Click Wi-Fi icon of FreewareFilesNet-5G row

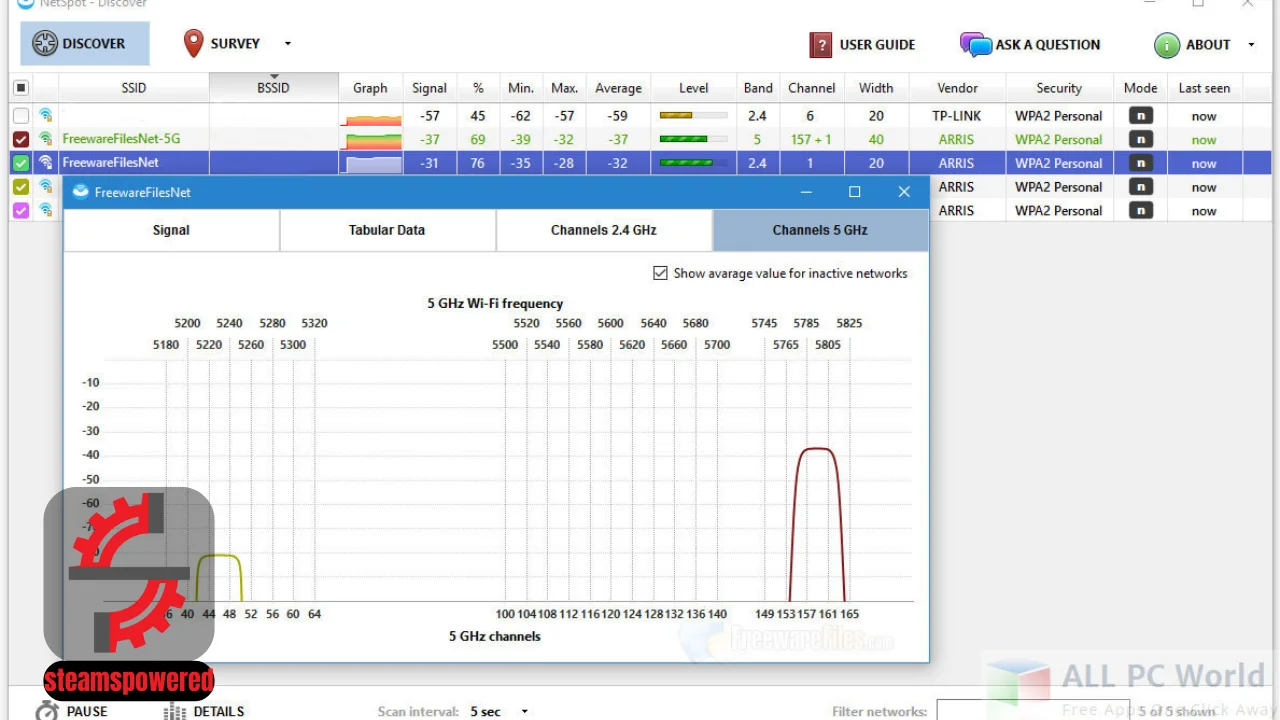click(x=46, y=139)
